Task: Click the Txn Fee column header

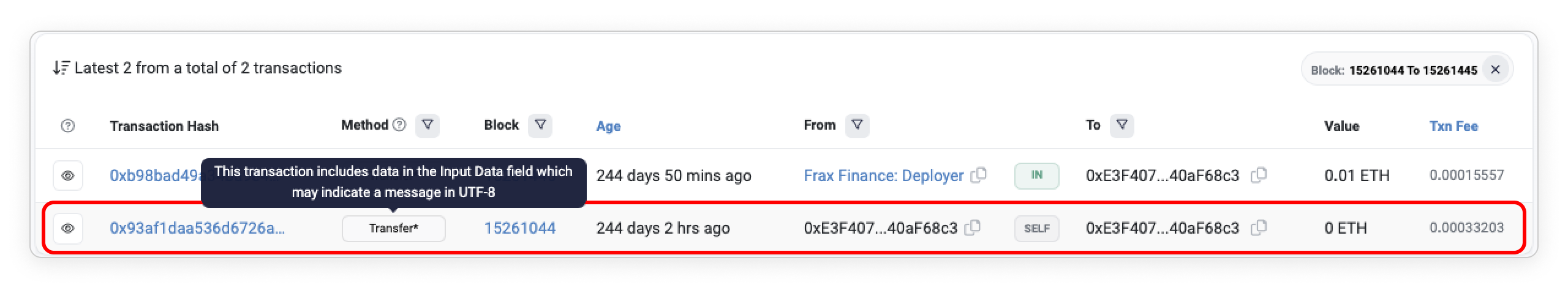Action: [x=1453, y=126]
